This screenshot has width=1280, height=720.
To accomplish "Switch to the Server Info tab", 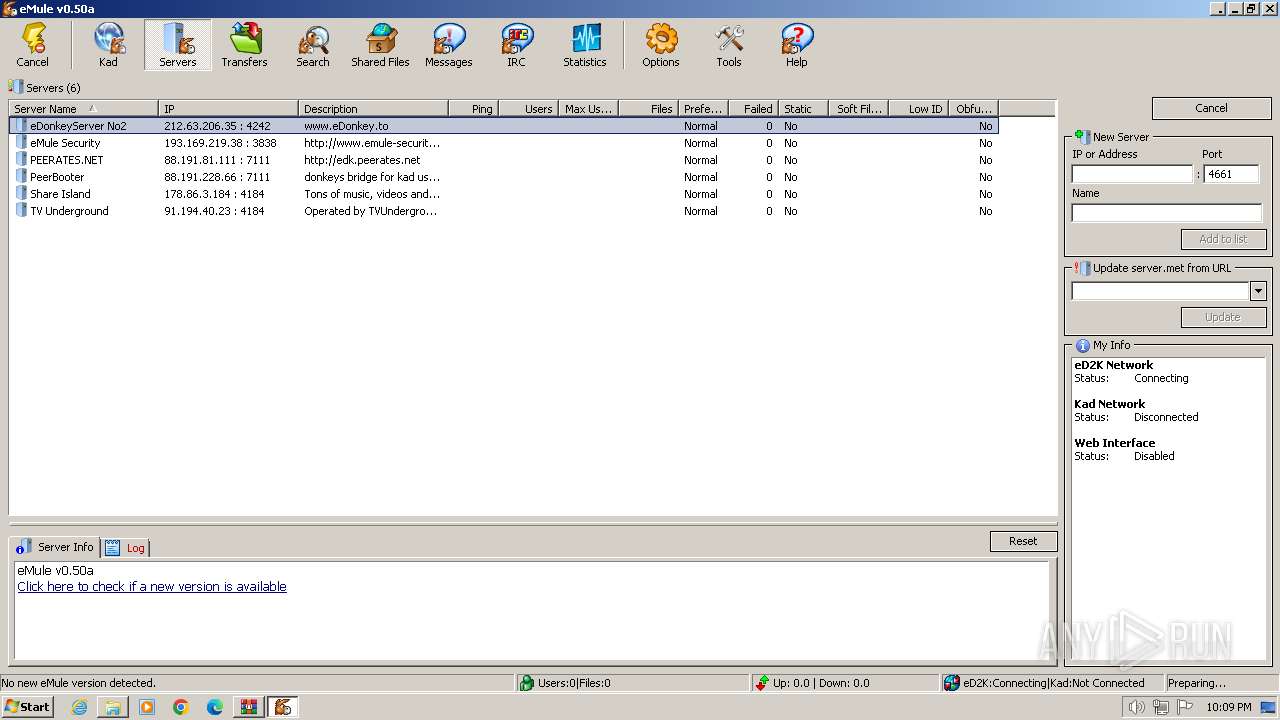I will point(55,547).
